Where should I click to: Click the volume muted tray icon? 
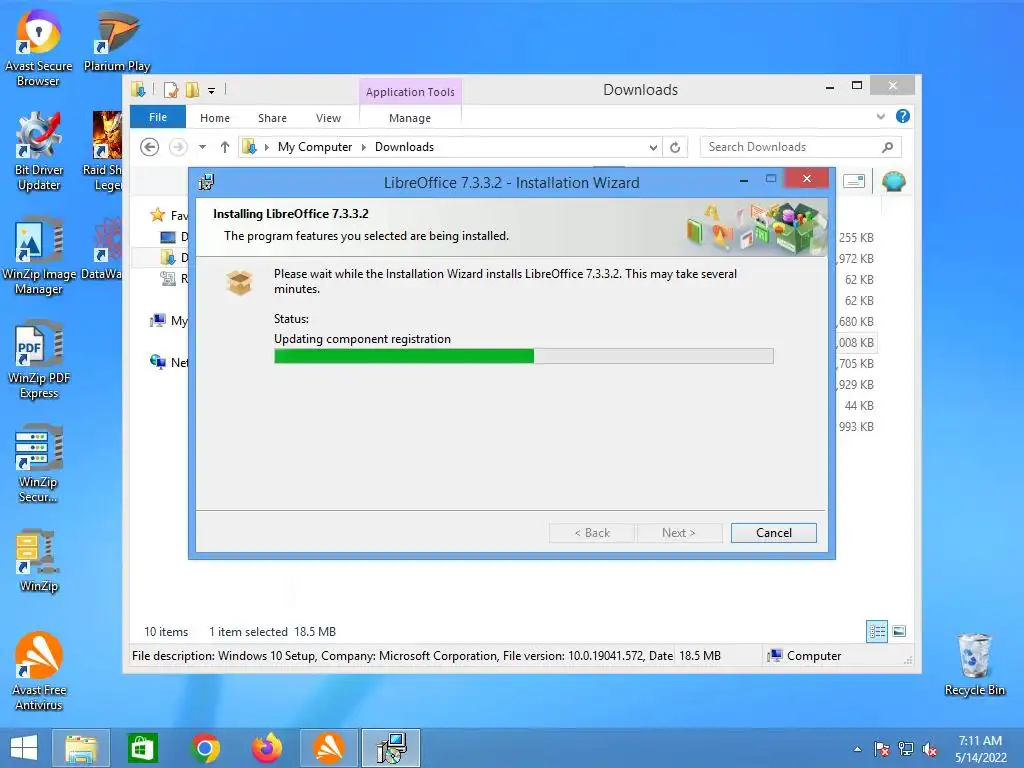pyautogui.click(x=930, y=749)
